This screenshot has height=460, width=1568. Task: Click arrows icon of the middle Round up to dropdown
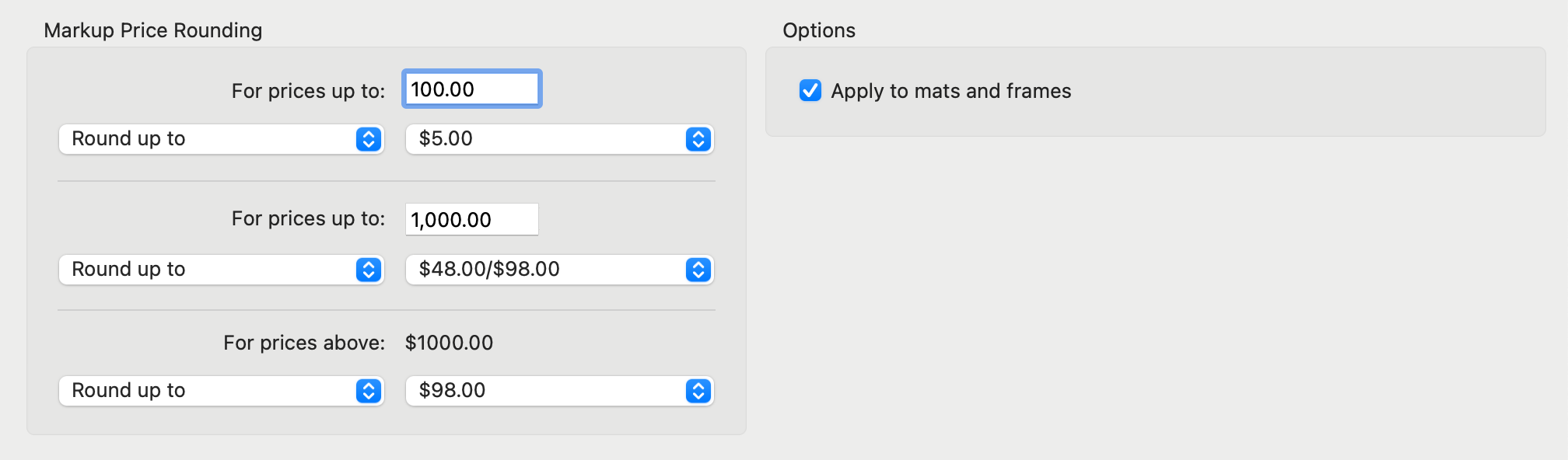coord(369,270)
